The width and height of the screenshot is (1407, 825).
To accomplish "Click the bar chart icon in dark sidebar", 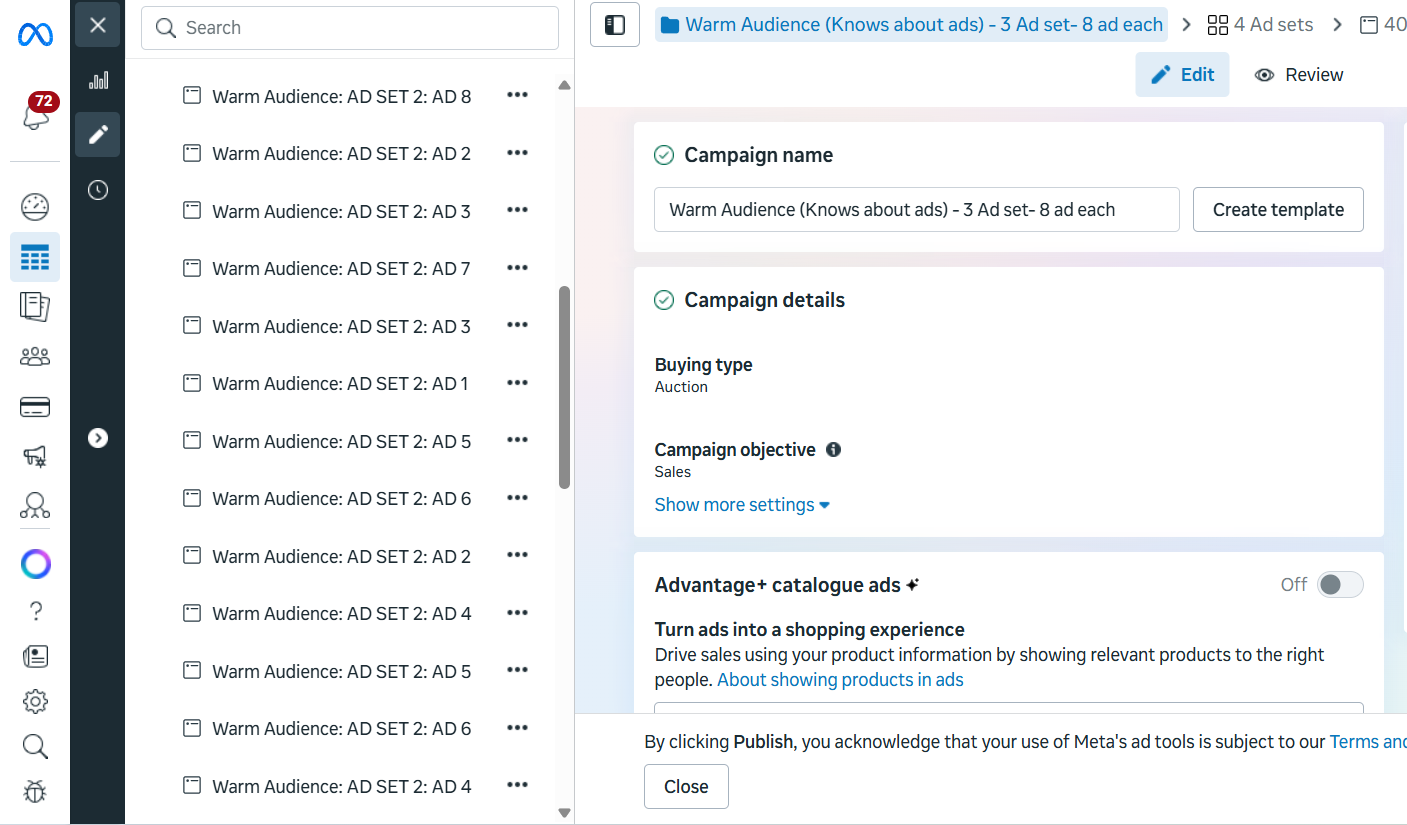I will click(x=98, y=81).
